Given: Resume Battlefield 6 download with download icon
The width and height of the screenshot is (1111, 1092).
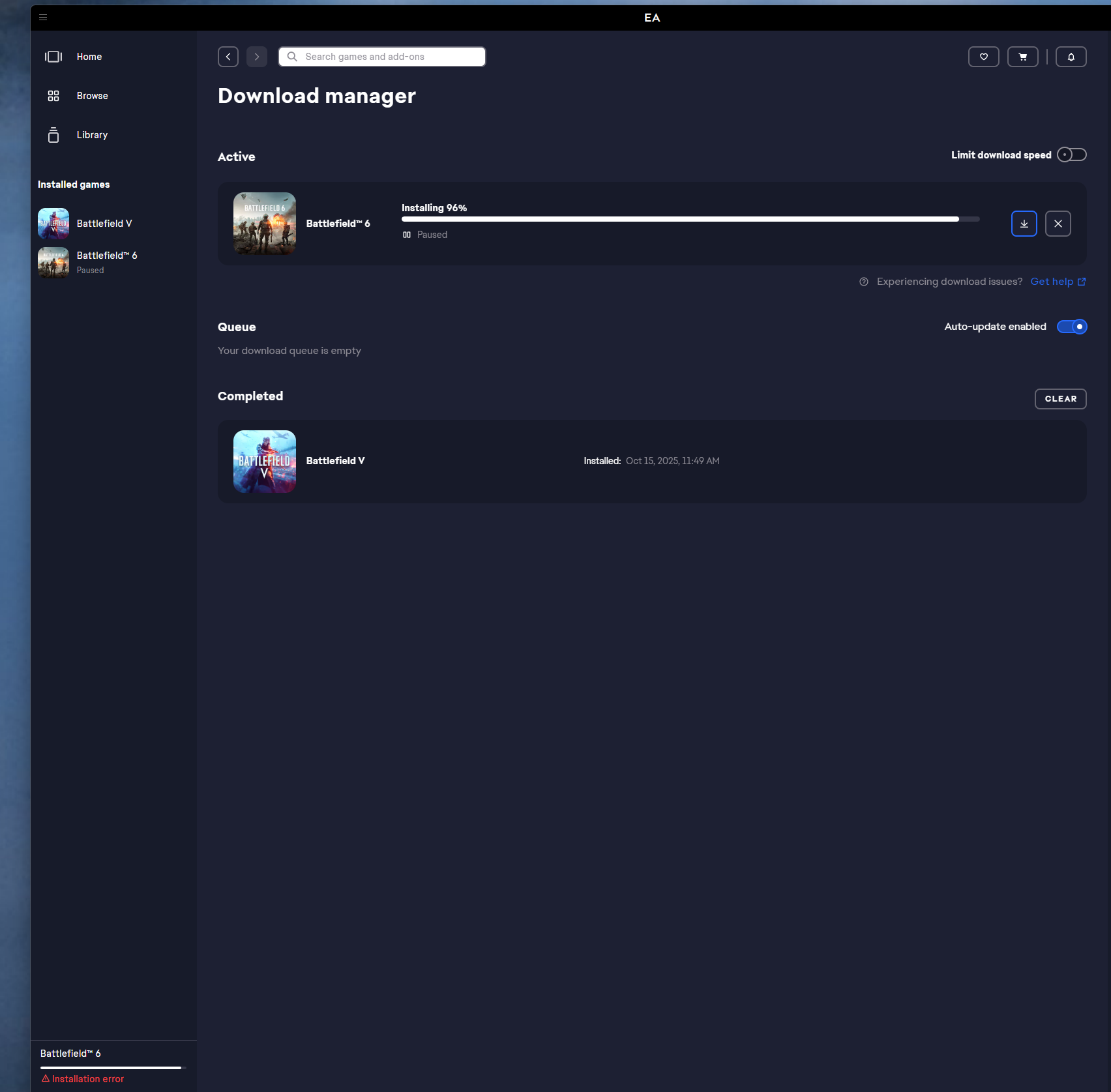Looking at the screenshot, I should (x=1024, y=224).
